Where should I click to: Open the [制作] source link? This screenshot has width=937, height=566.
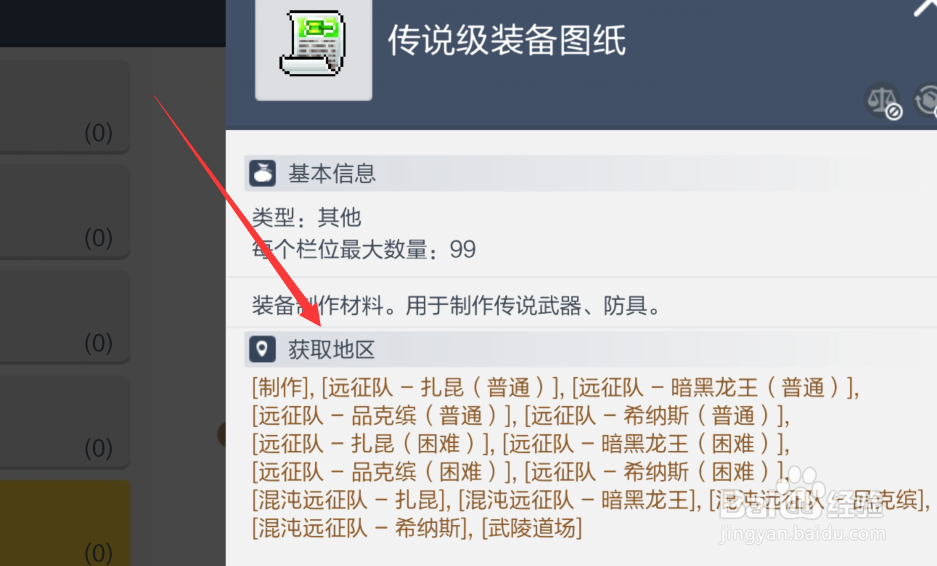coord(281,388)
